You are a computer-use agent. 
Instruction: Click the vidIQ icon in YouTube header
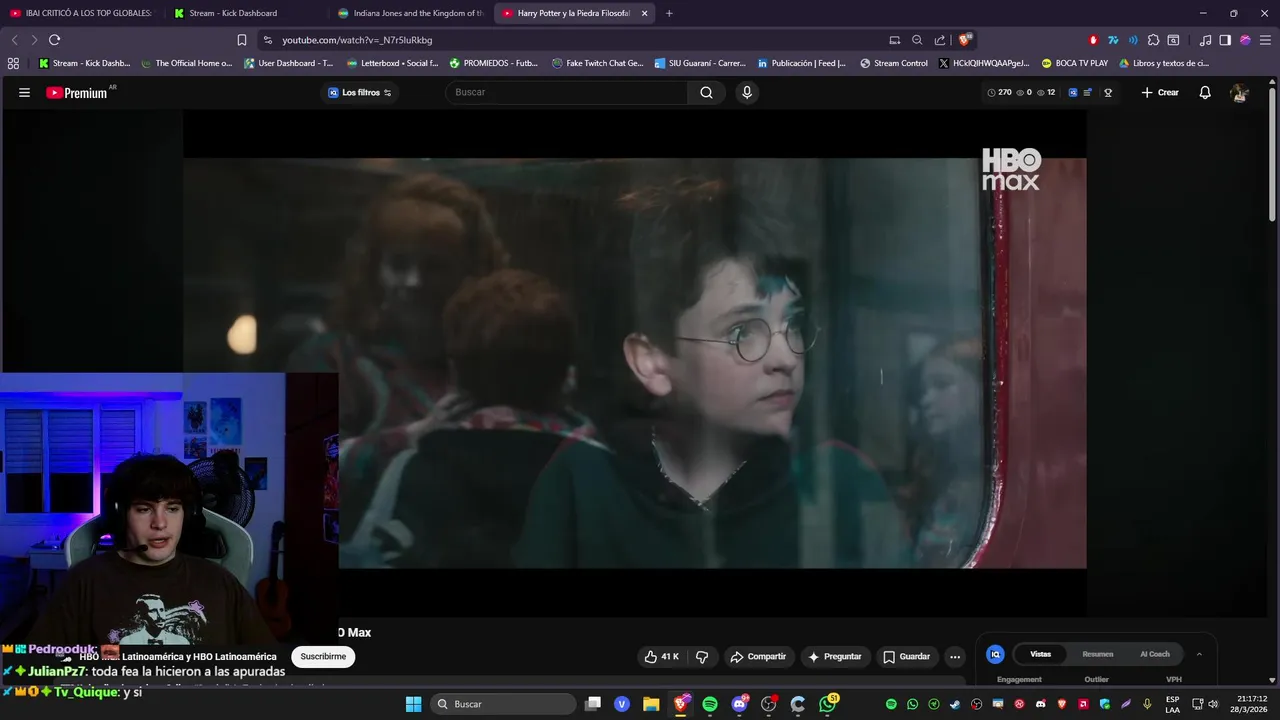[1073, 92]
